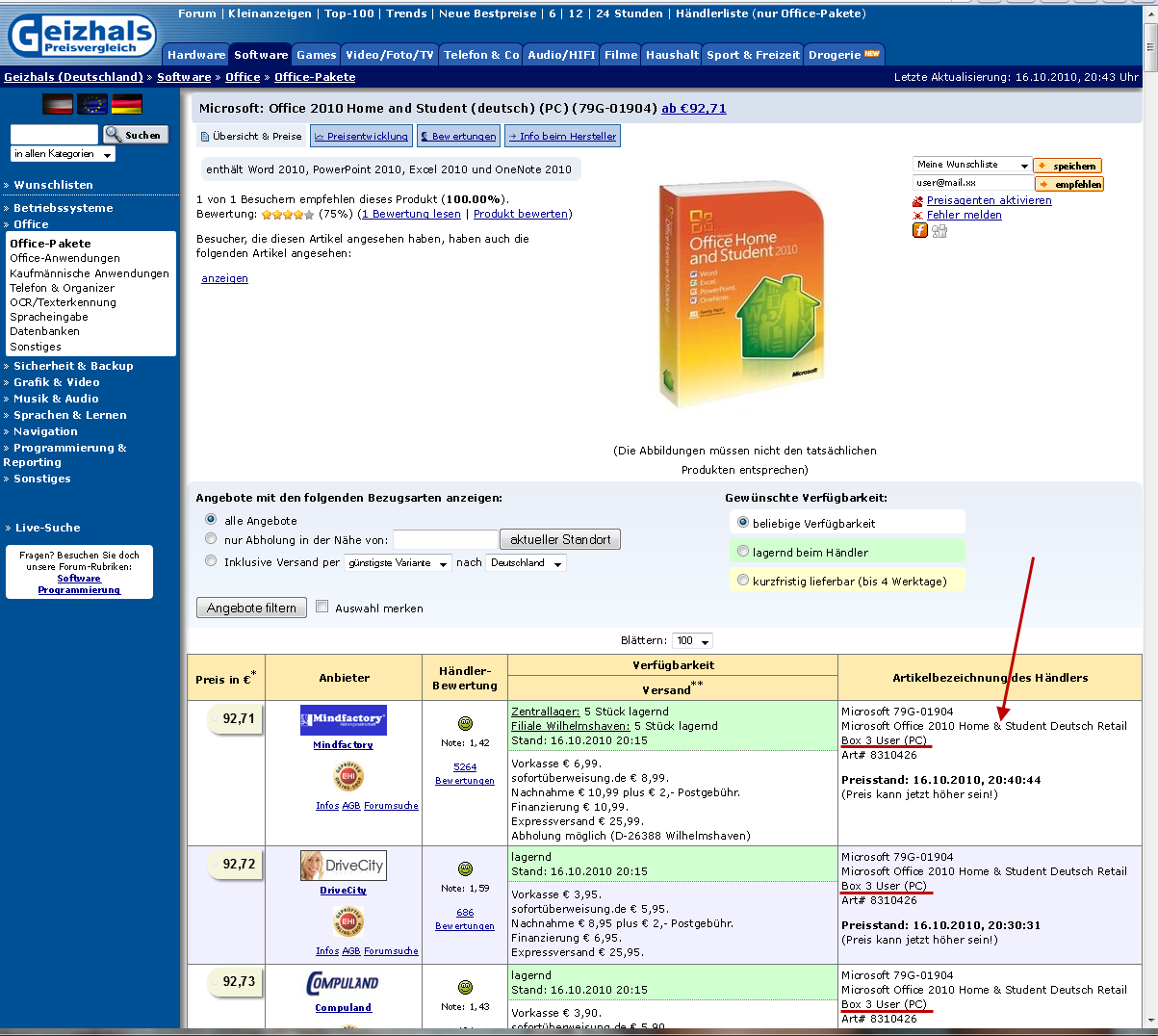The height and width of the screenshot is (1036, 1158).
Task: Click Mindfactory's green smiley rating icon
Action: [465, 723]
